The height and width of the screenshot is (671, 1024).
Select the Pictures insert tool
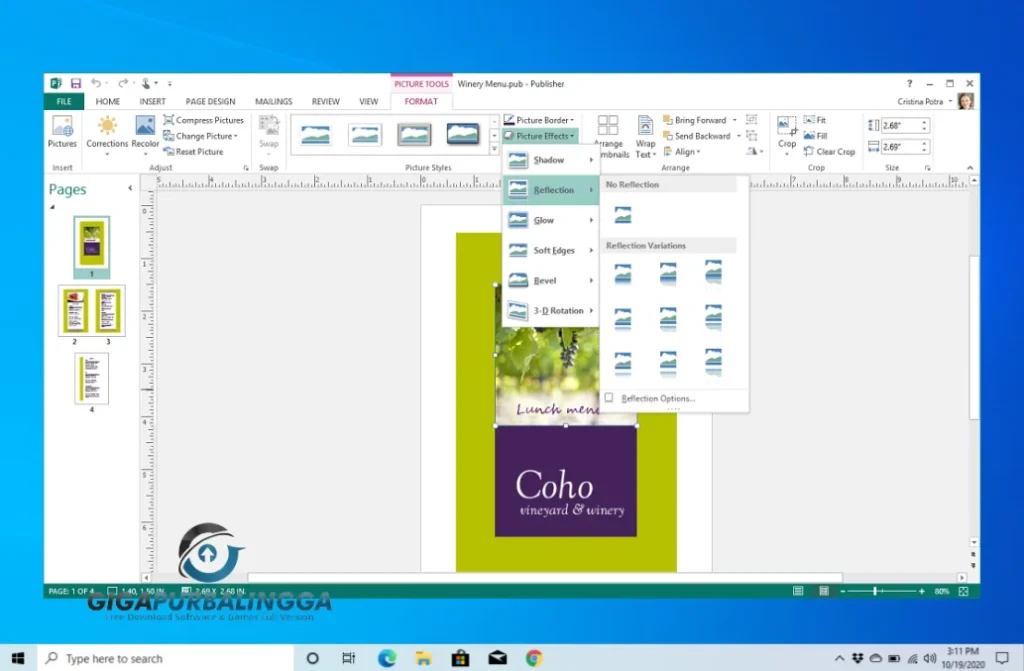pos(62,133)
